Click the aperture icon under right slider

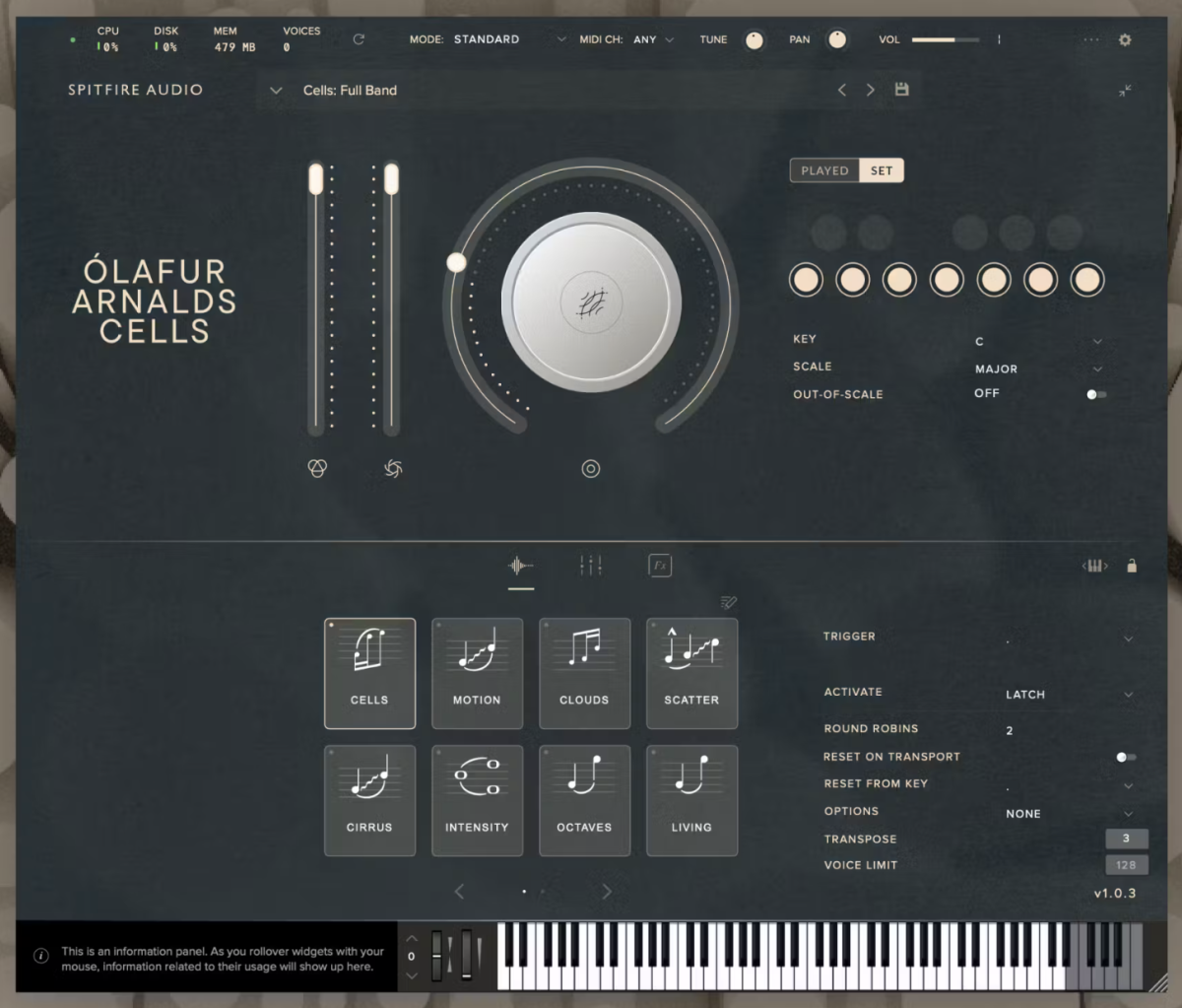pyautogui.click(x=393, y=468)
